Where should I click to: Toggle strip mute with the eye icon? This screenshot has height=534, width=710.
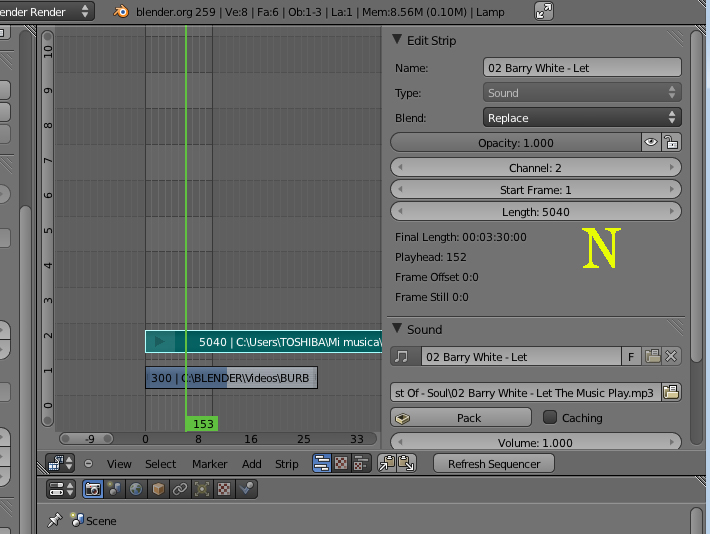coord(651,143)
